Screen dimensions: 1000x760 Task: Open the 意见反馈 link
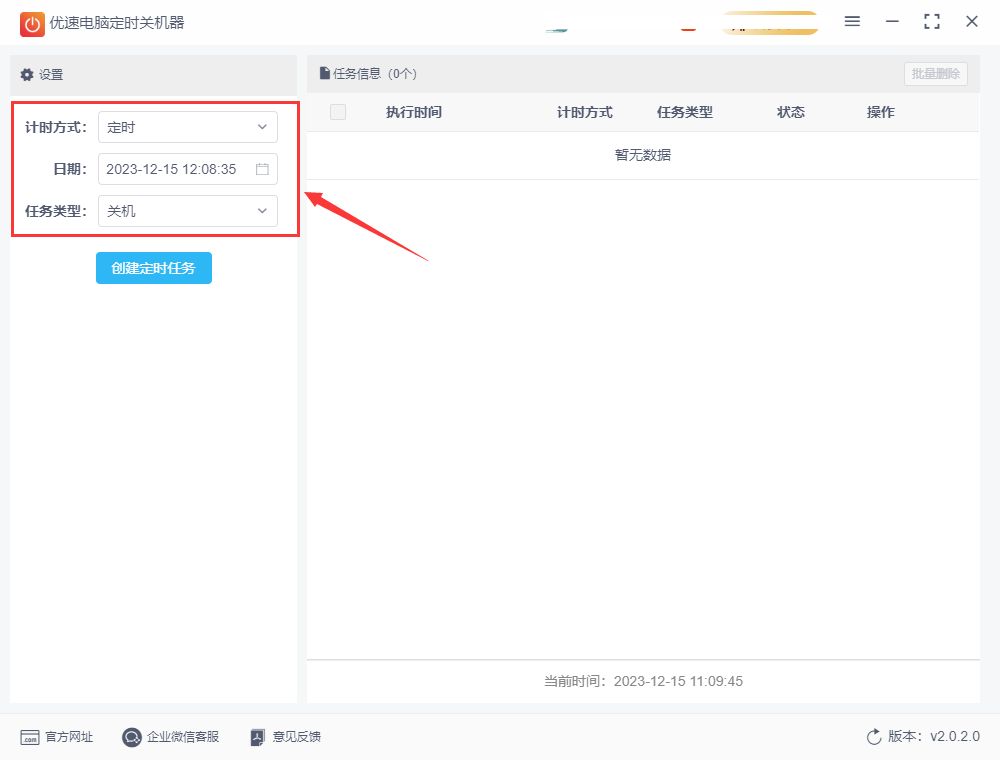click(297, 737)
